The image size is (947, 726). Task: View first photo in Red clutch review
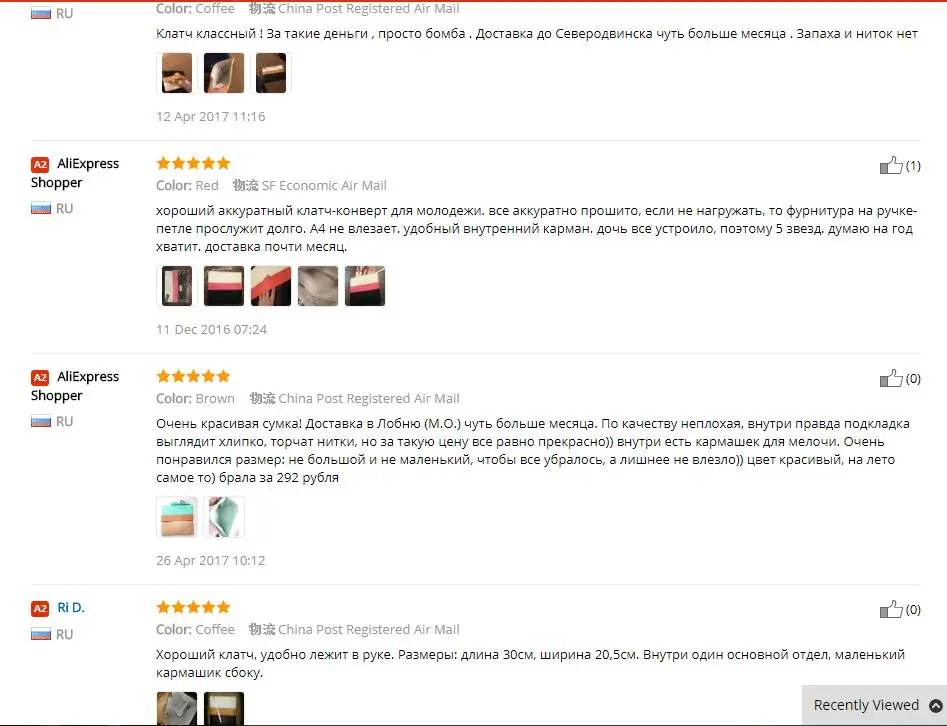[x=177, y=286]
